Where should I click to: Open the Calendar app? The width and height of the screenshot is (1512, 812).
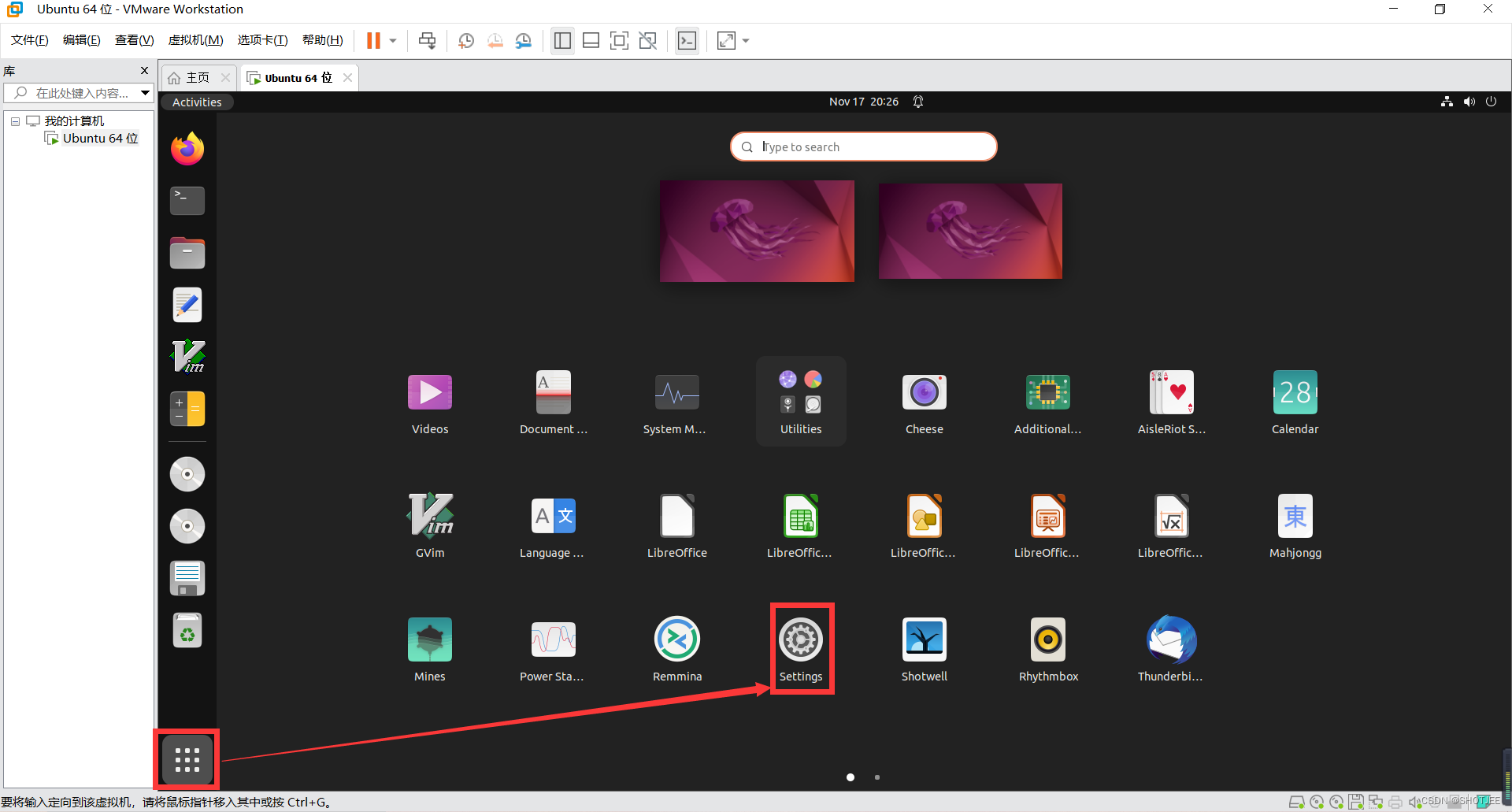(1295, 402)
